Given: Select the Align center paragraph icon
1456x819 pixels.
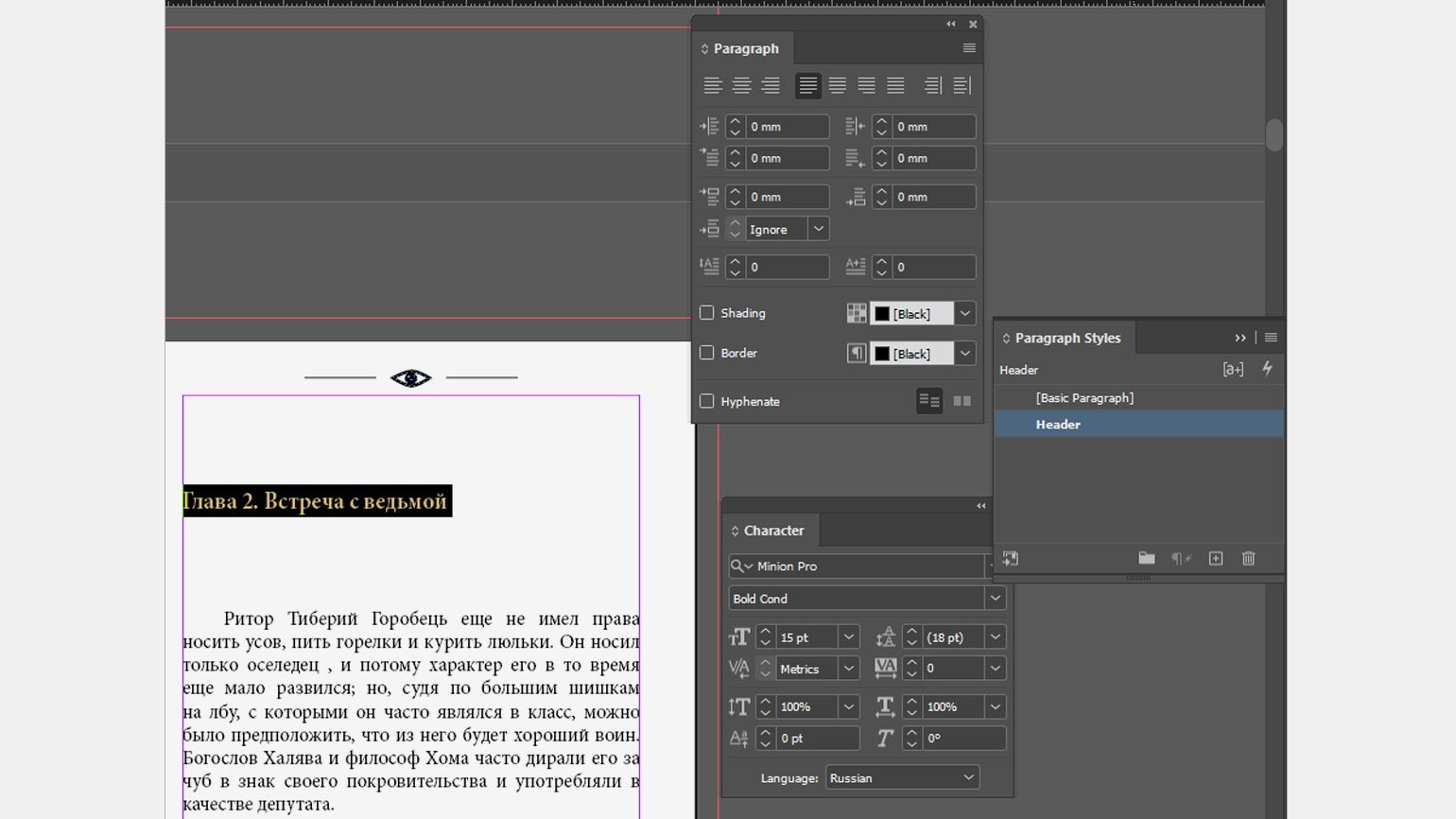Looking at the screenshot, I should pos(742,86).
